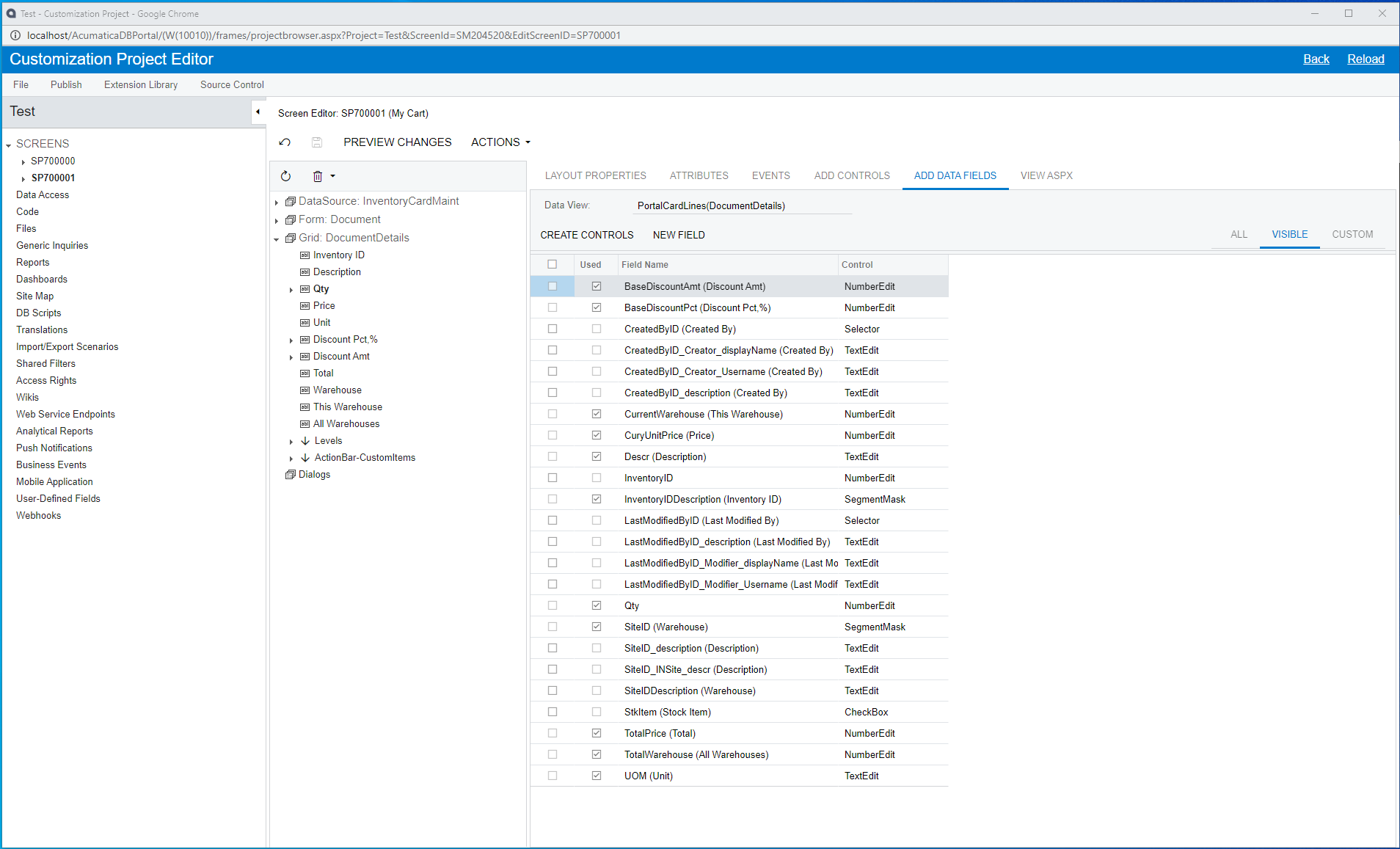Click the Data View input field
Image resolution: width=1400 pixels, height=849 pixels.
[x=743, y=205]
